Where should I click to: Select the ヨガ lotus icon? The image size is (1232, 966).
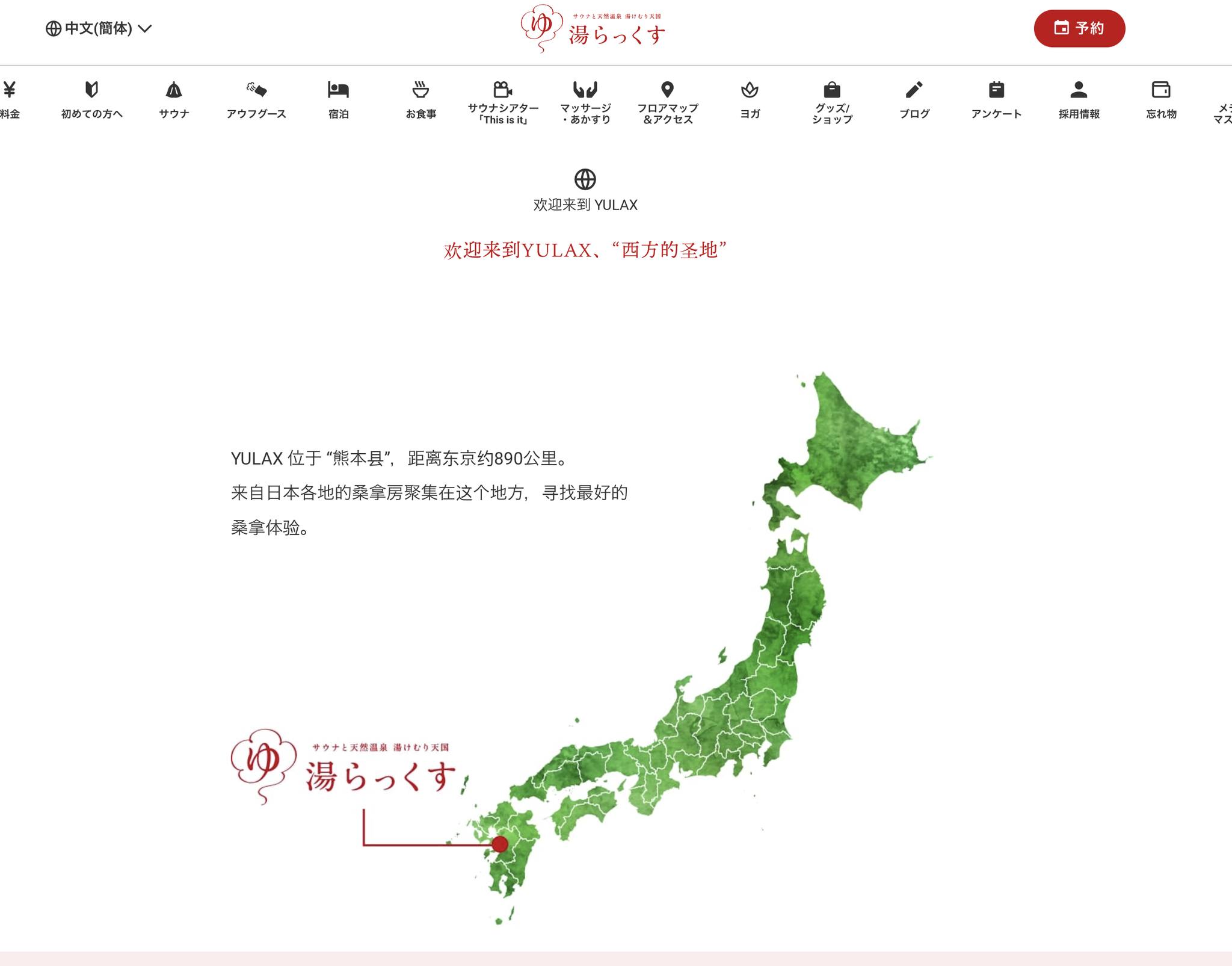750,90
